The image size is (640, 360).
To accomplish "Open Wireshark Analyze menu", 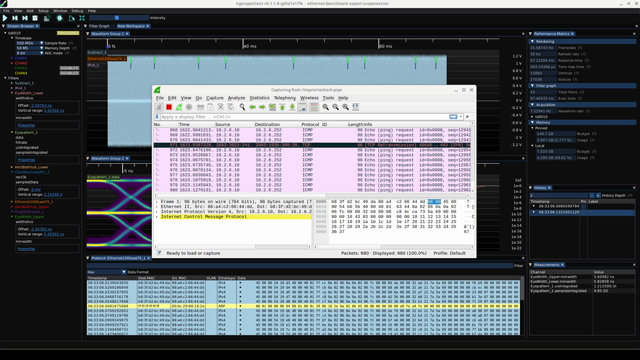I will pos(236,98).
